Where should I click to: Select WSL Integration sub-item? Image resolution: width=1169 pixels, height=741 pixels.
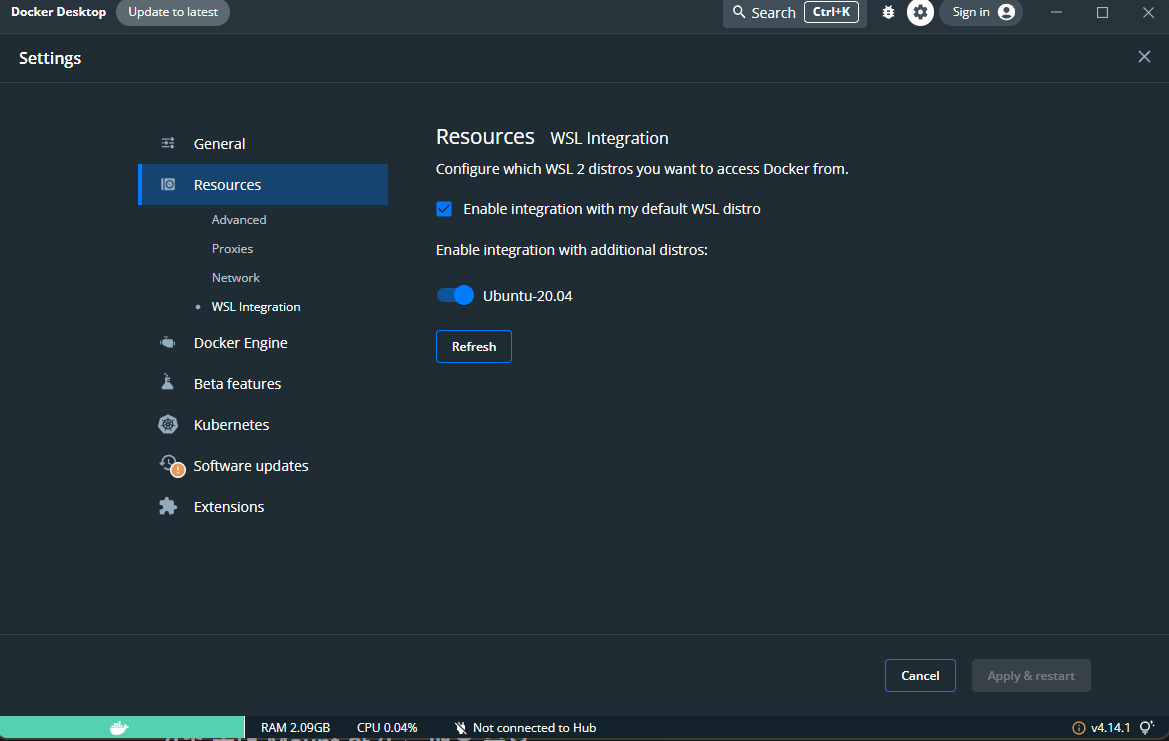click(256, 306)
